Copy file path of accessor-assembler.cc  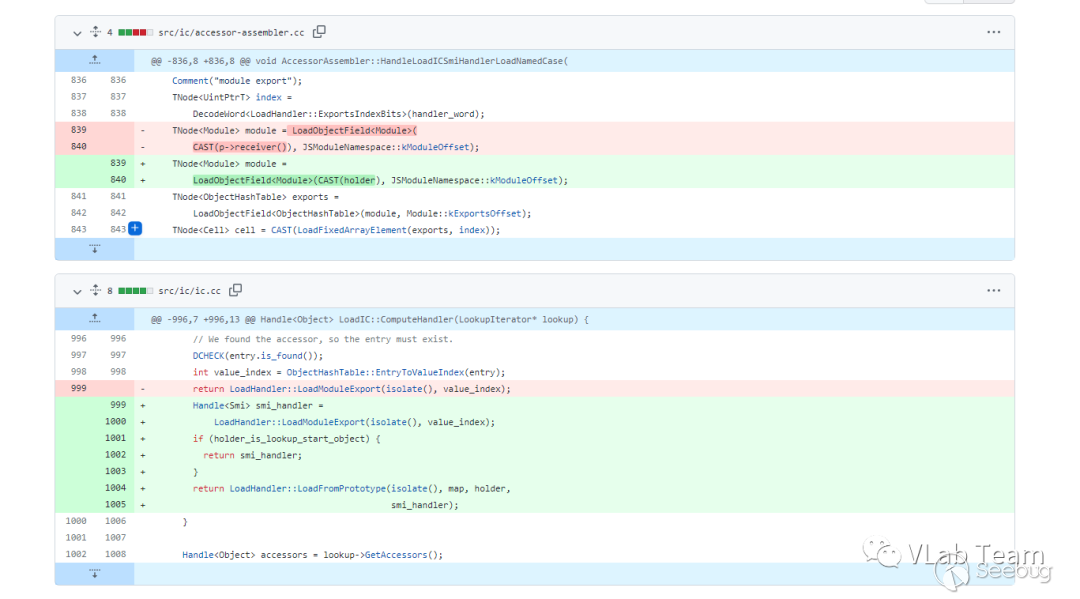pyautogui.click(x=319, y=33)
